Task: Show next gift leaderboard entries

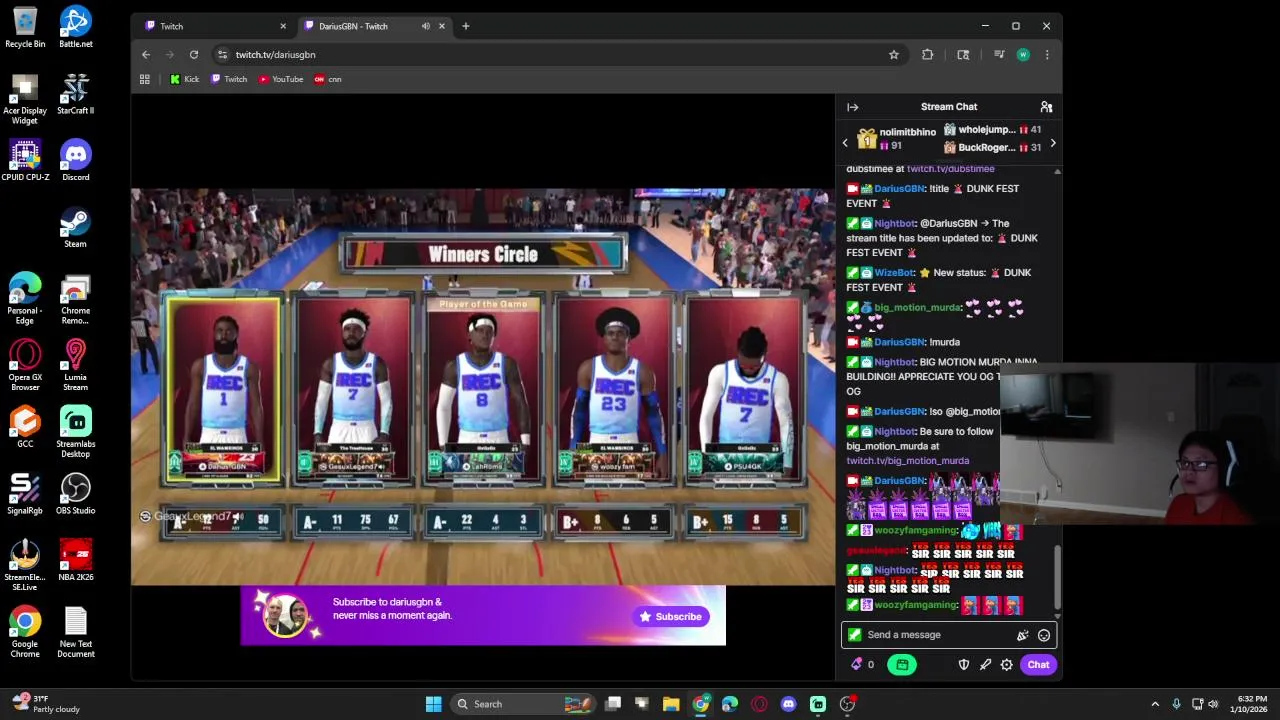Action: coord(1053,143)
